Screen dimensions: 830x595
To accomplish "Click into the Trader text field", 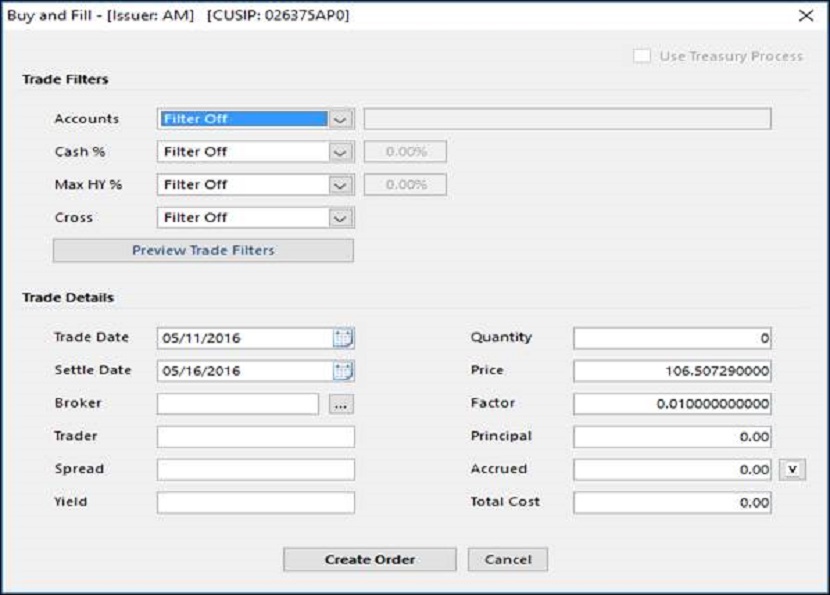I will click(256, 437).
